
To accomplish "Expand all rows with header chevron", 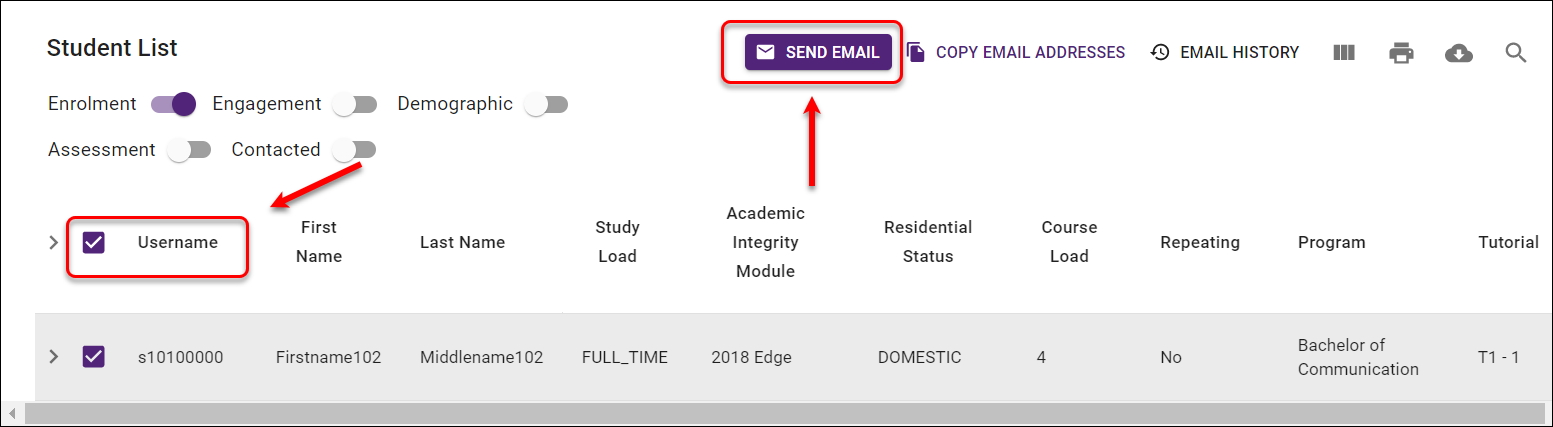I will pyautogui.click(x=54, y=242).
